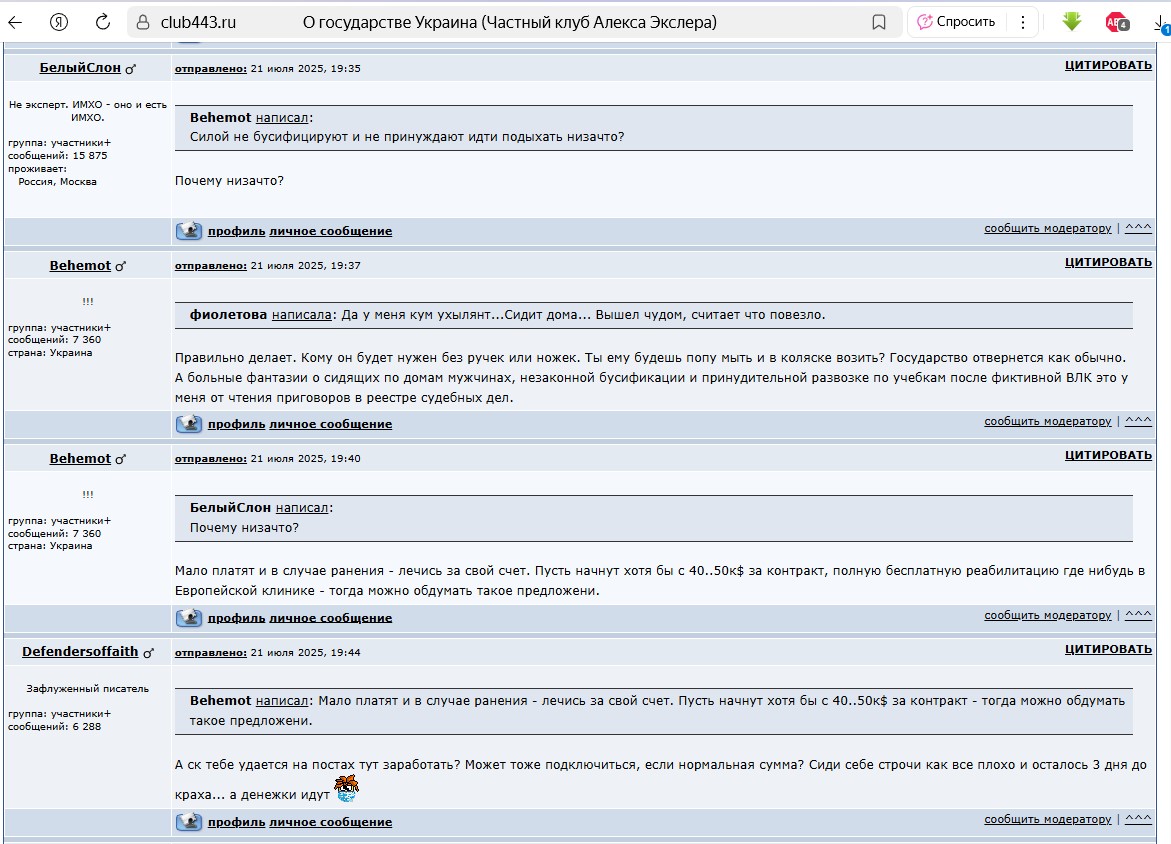
Task: Click ЦИТИРОВАТЬ on БелыйСлон's 19:35 post
Action: coord(1108,65)
